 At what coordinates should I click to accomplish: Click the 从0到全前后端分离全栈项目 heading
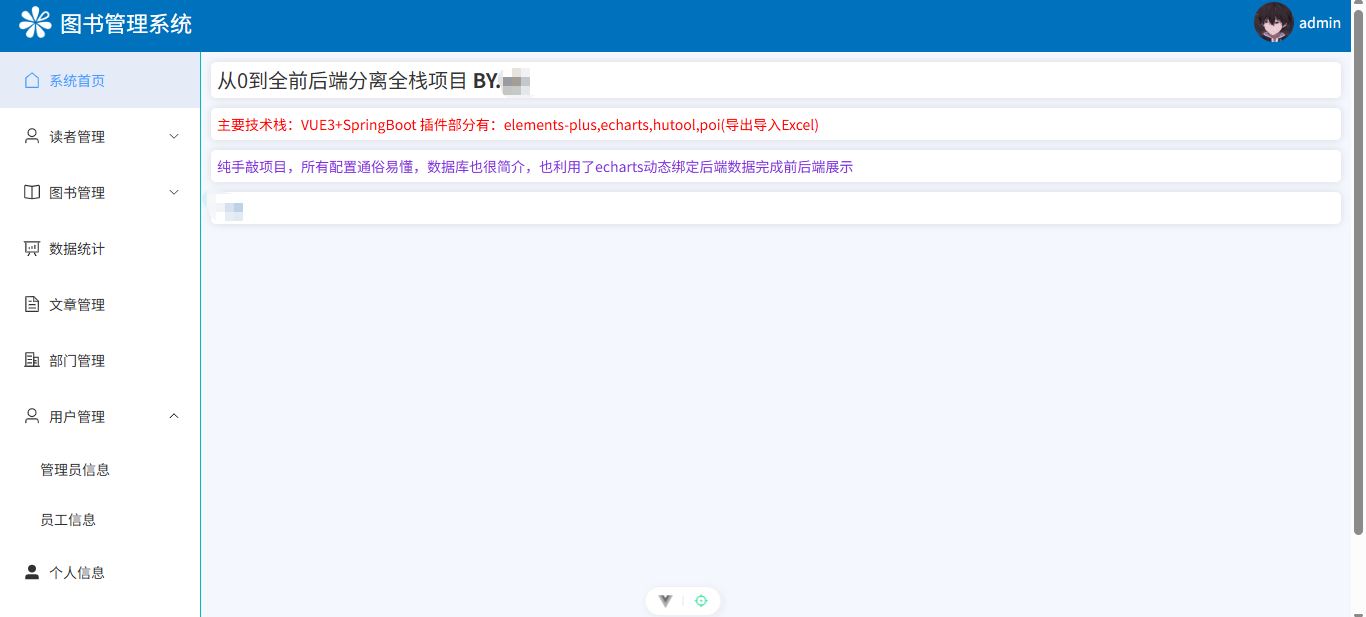coord(342,81)
